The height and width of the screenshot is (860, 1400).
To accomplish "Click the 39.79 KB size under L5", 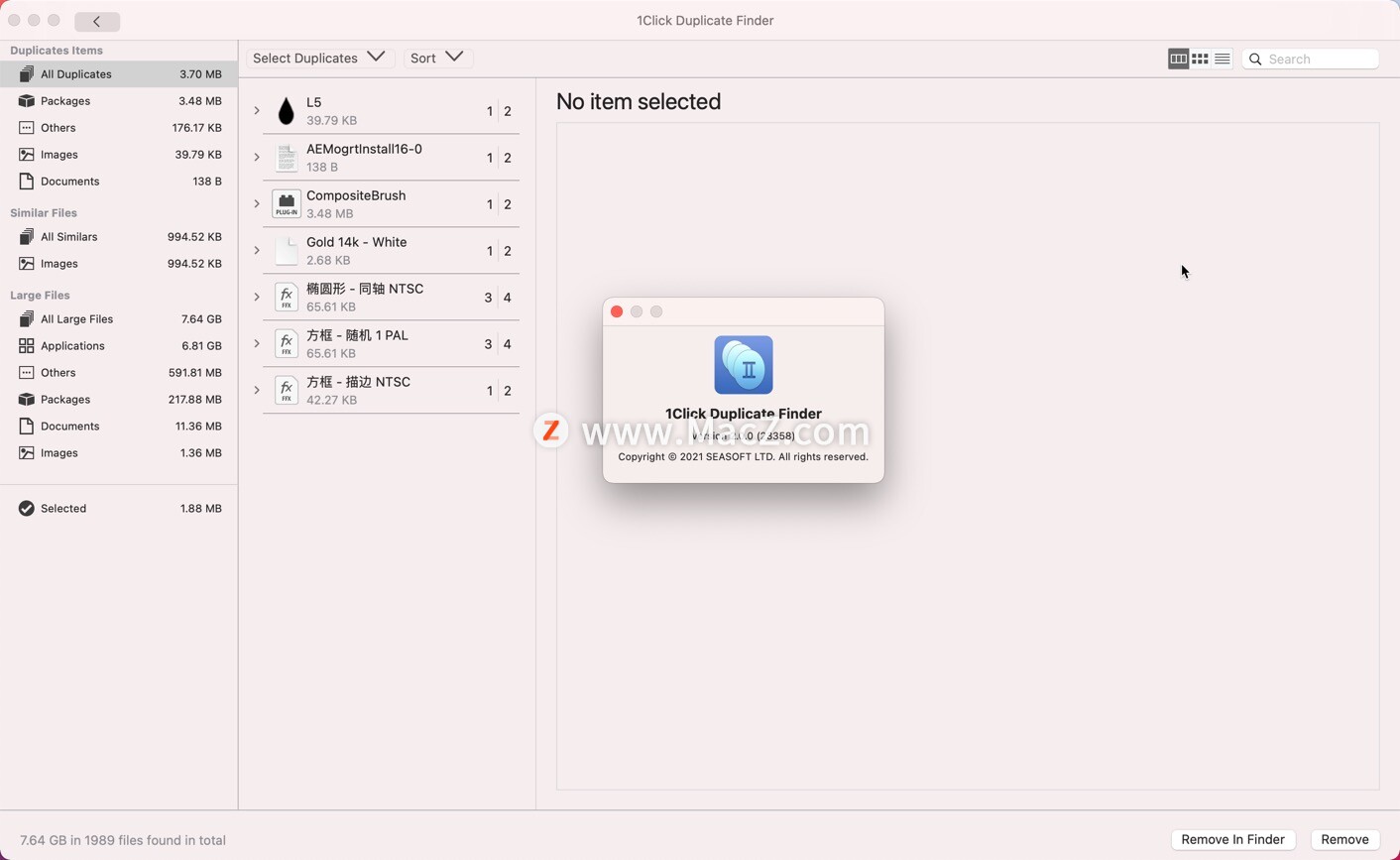I will point(332,120).
